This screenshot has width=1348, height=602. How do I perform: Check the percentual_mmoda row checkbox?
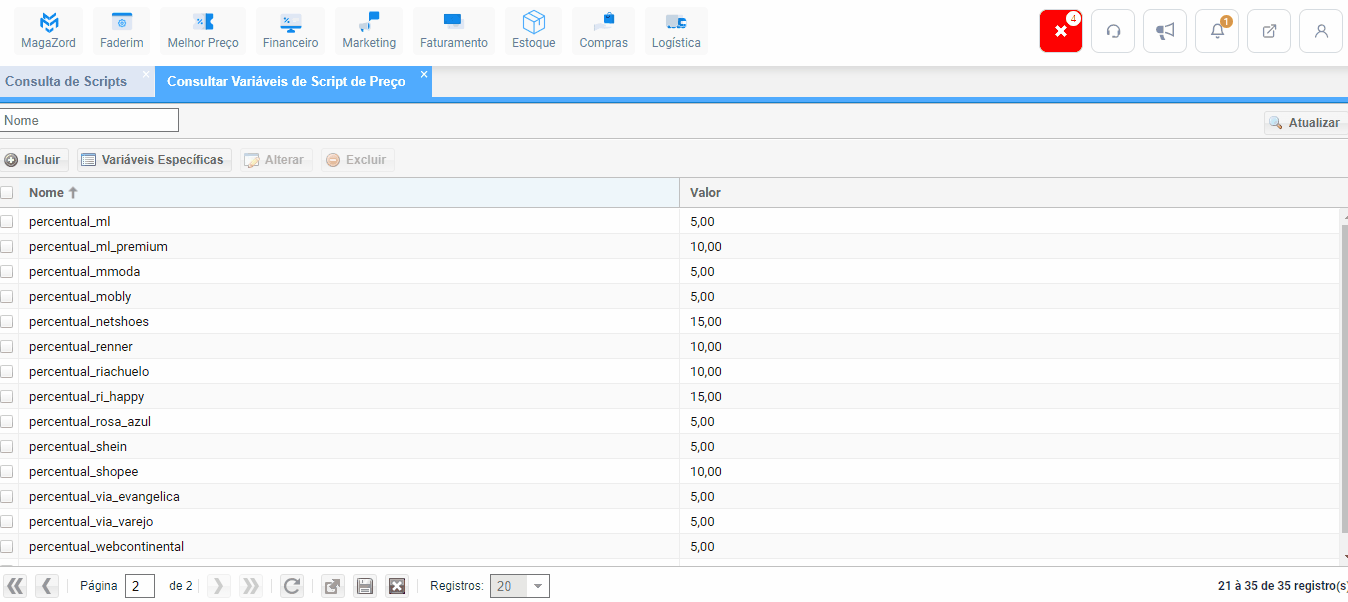pos(7,271)
